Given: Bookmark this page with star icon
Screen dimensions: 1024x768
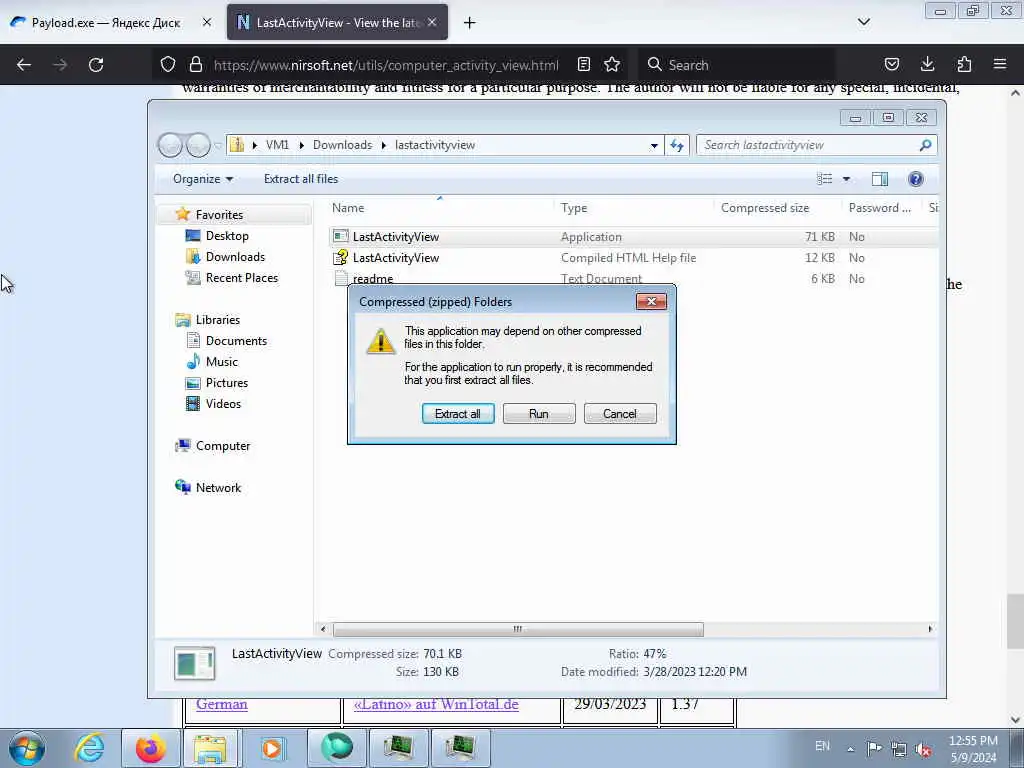Looking at the screenshot, I should tap(612, 65).
